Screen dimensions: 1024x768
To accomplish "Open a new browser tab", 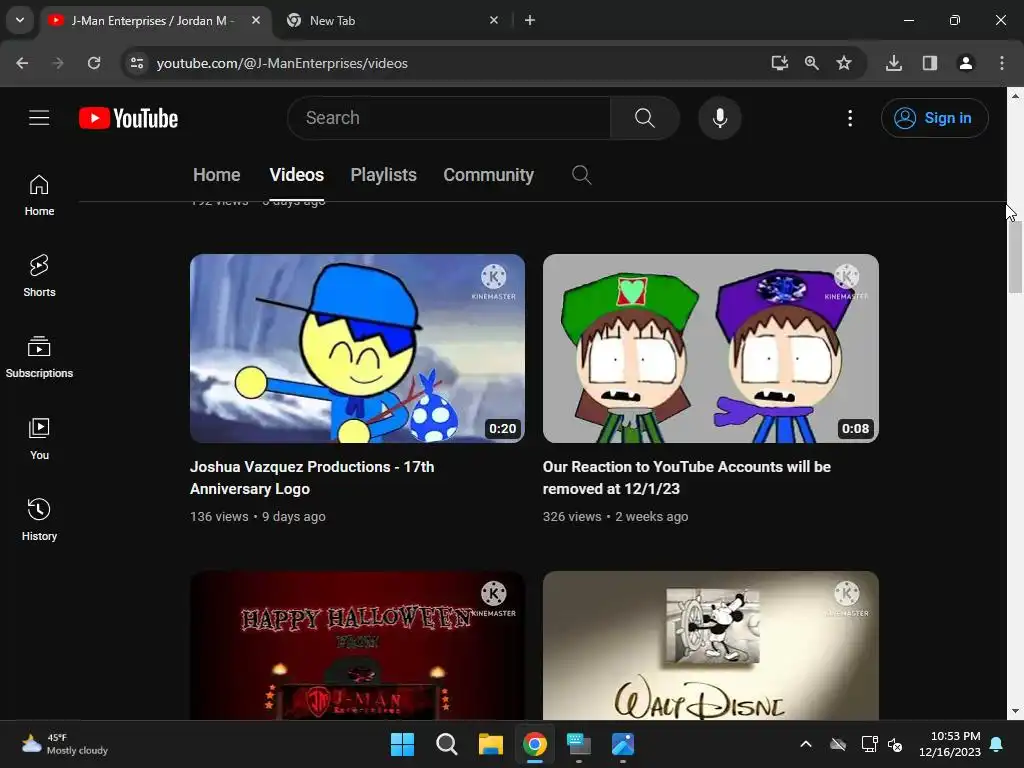I will pos(530,20).
